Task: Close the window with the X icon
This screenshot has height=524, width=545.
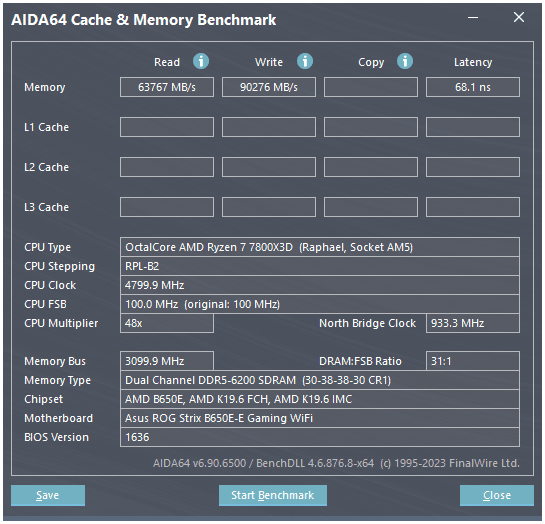Action: coord(519,17)
